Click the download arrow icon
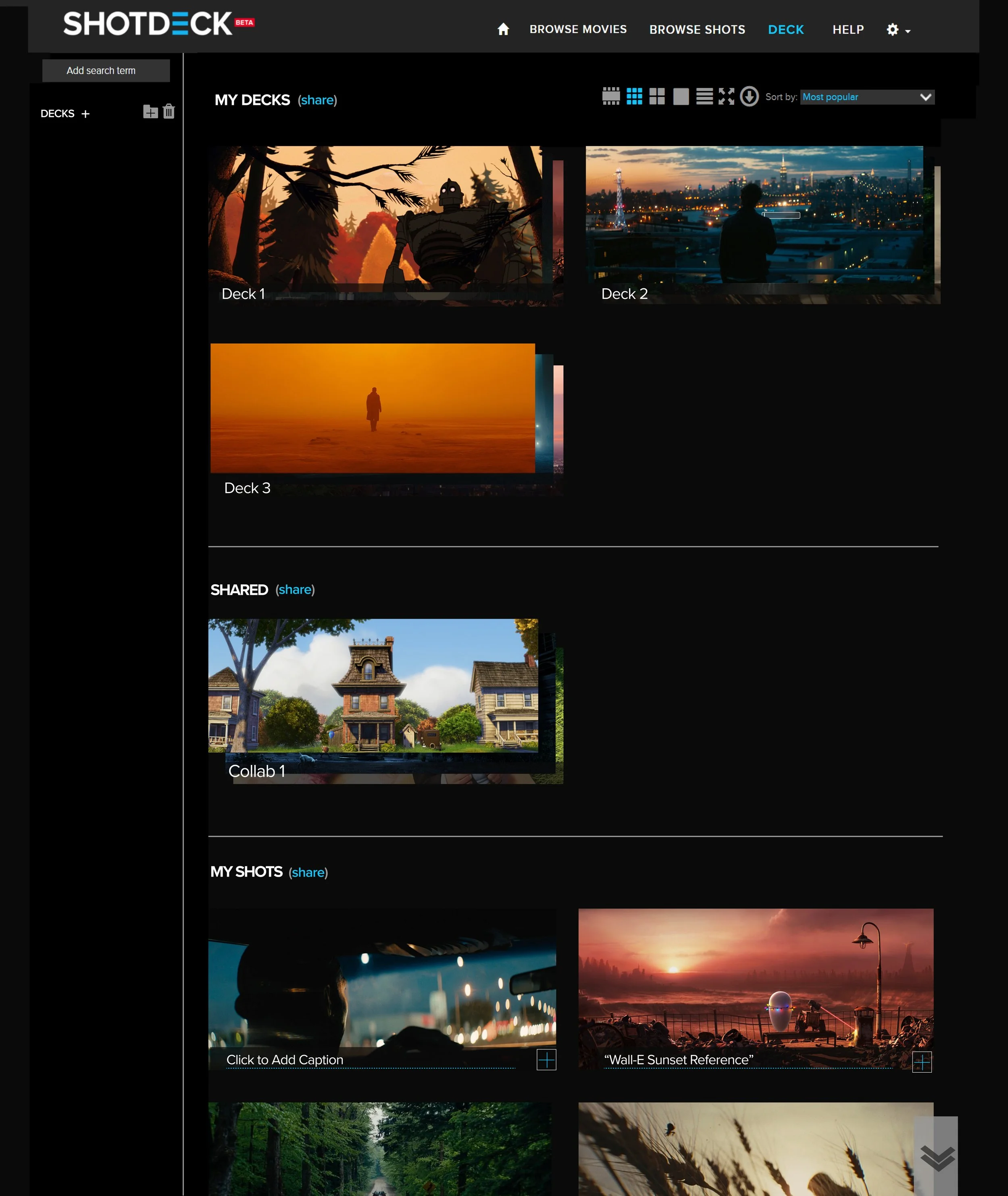 (x=749, y=96)
